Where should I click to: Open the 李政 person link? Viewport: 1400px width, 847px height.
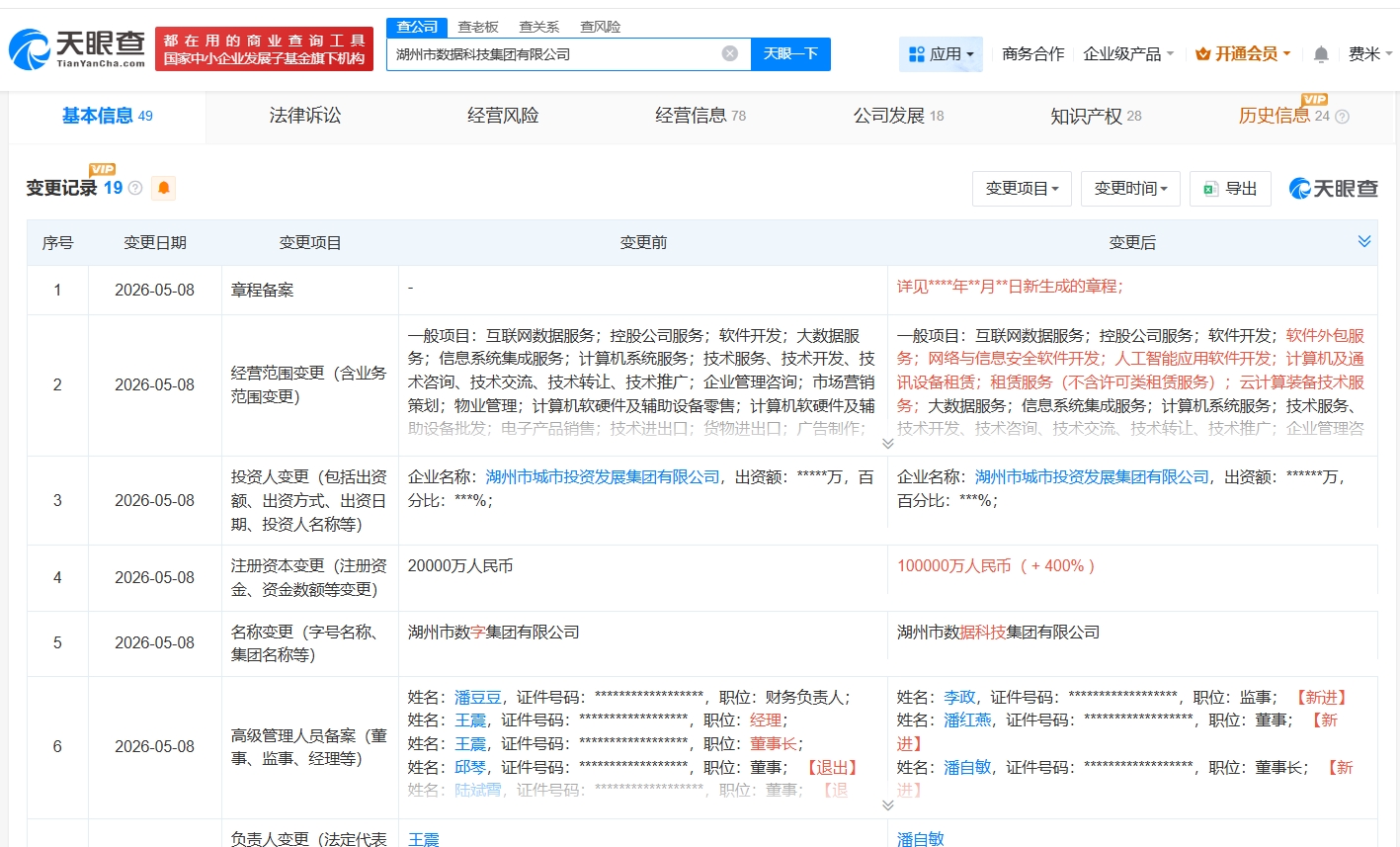(x=959, y=698)
